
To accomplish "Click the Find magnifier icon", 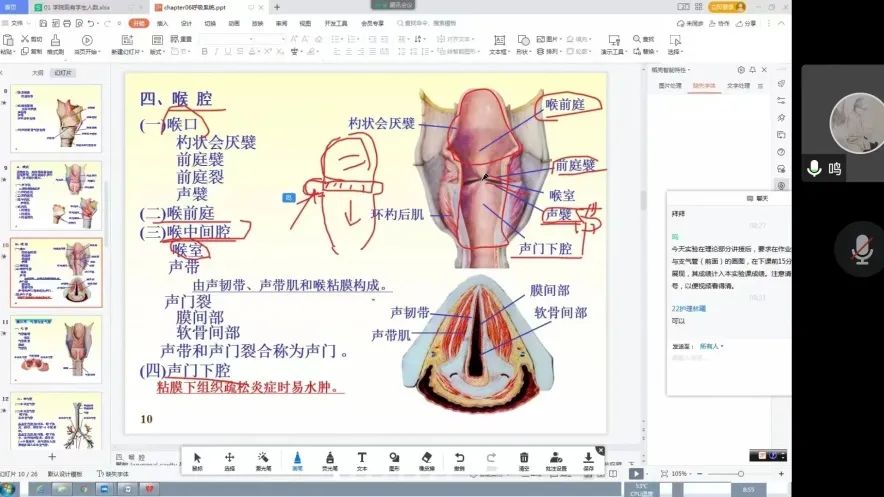I will 637,39.
